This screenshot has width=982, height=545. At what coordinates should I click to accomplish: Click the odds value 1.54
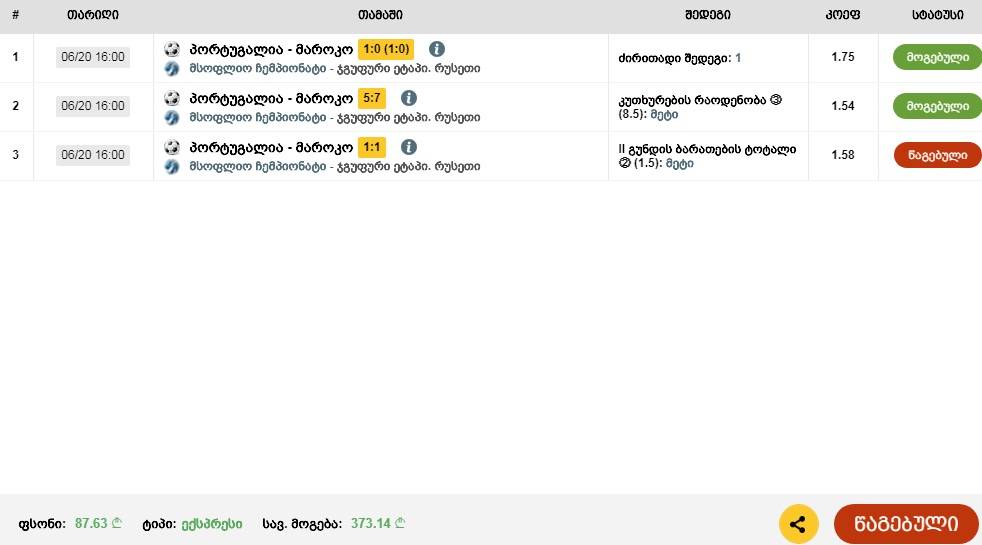point(842,106)
